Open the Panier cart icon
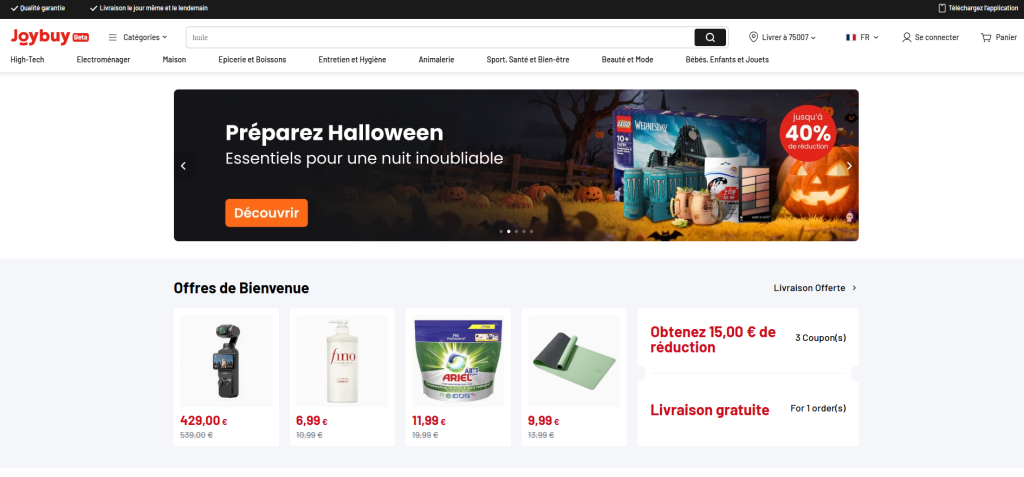Image resolution: width=1024 pixels, height=477 pixels. 985,37
